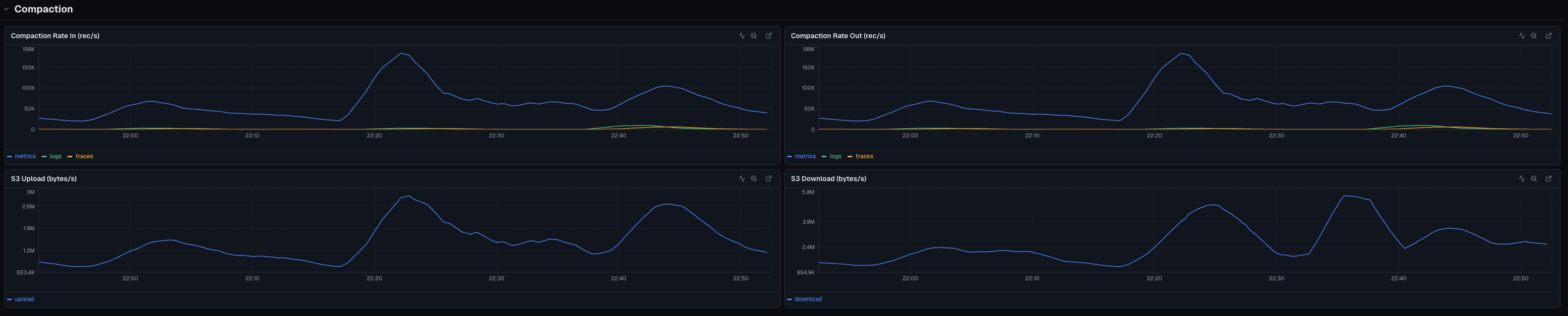Click the zoom icon on the Compaction Rate In panel
The image size is (1568, 316).
[754, 36]
